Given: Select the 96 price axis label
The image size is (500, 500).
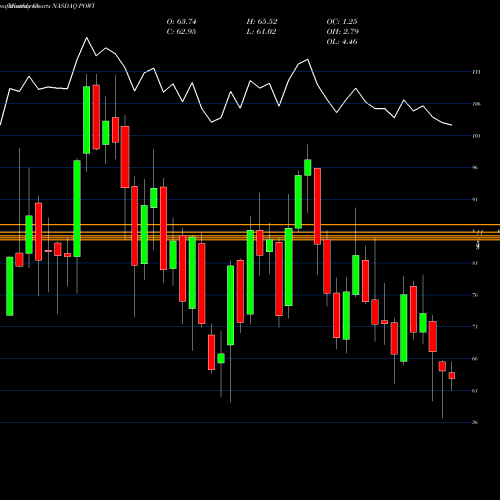Looking at the screenshot, I should coord(475,167).
